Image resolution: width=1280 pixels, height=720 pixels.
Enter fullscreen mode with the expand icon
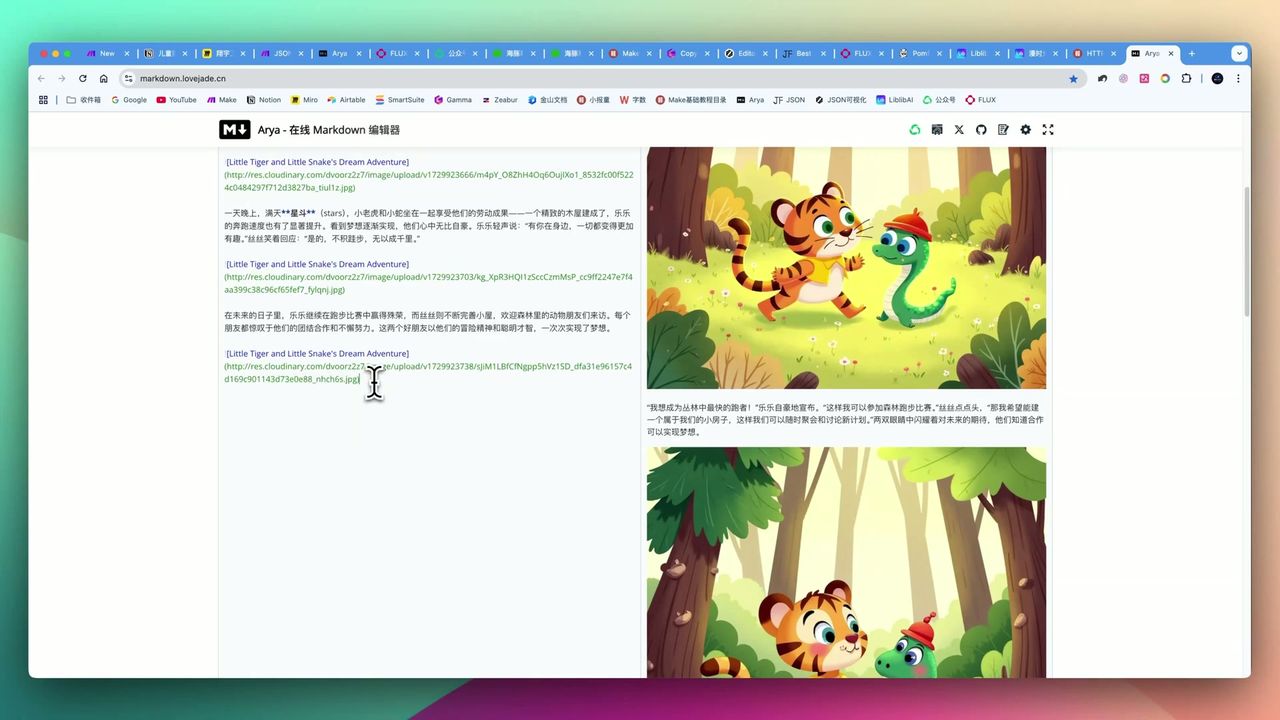1048,130
